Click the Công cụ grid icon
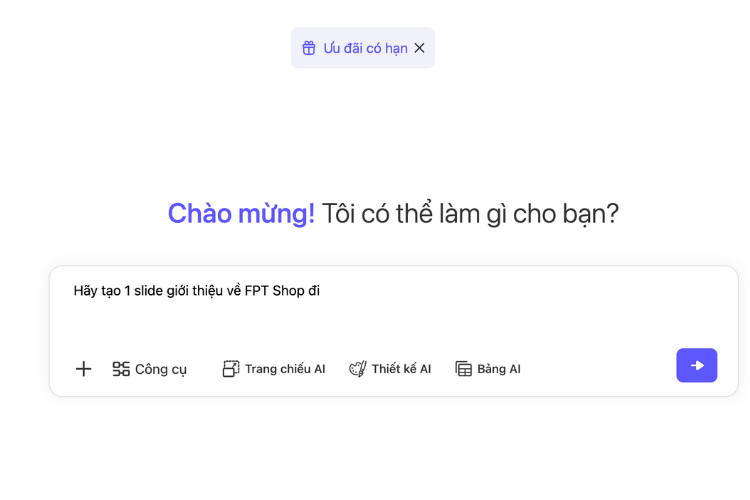The width and height of the screenshot is (750, 500). click(121, 369)
